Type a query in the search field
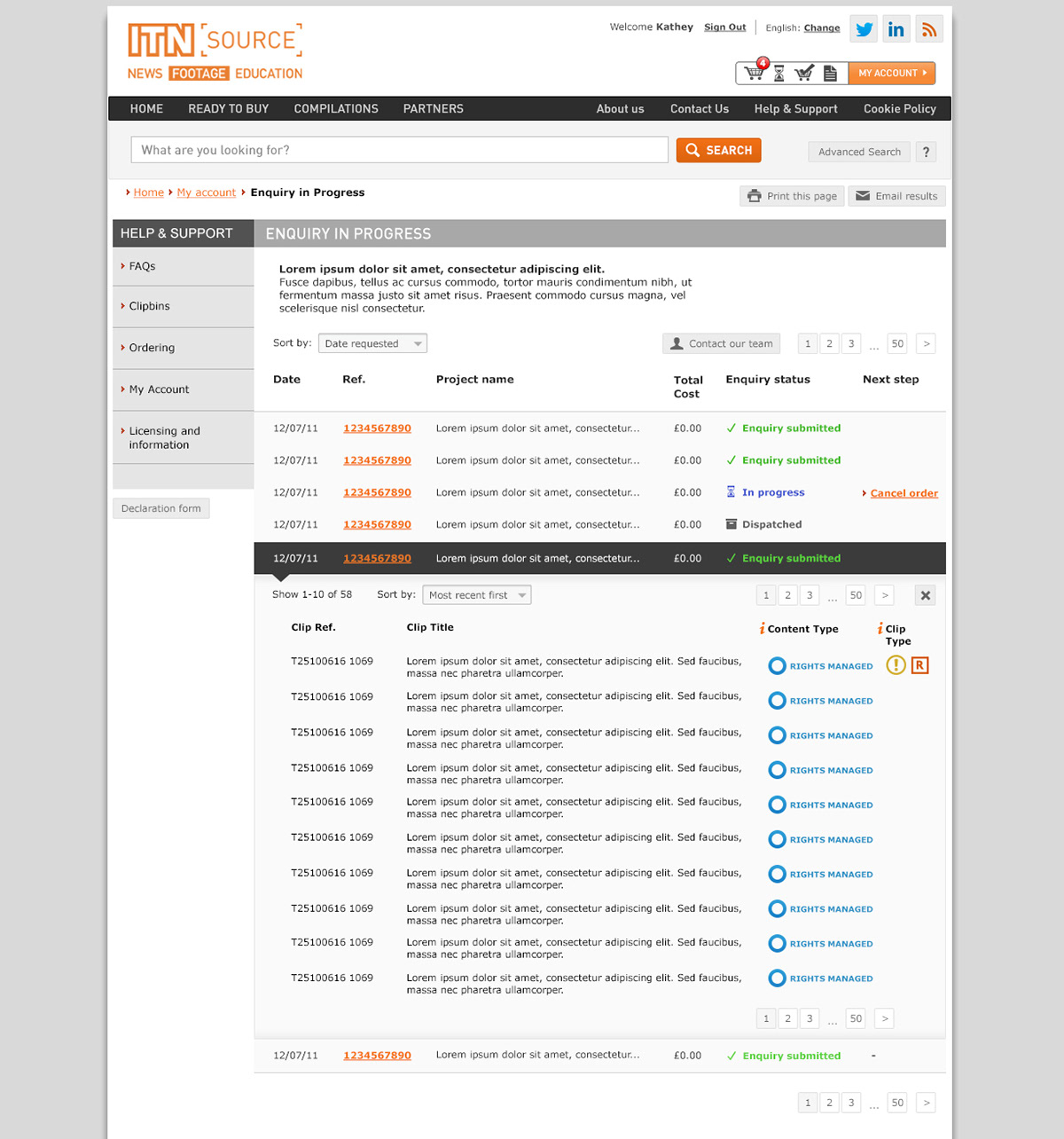1064x1139 pixels. 399,149
